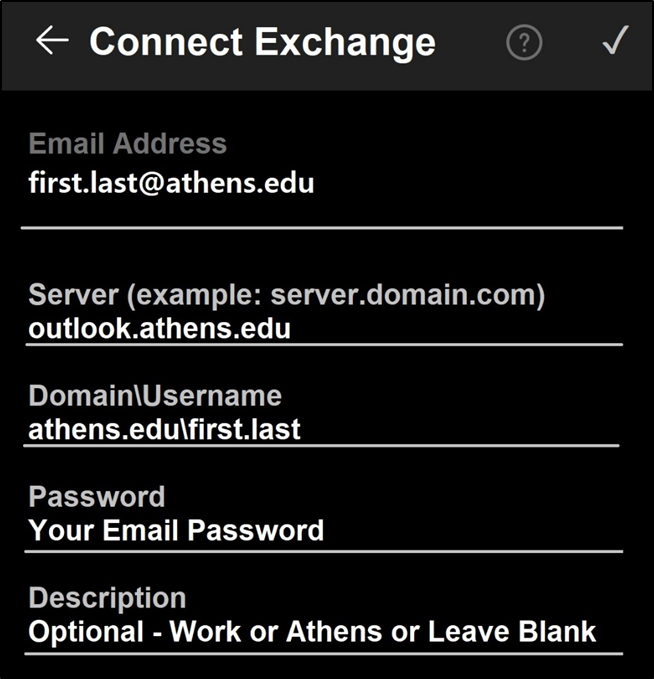Click the underline below the Domain\Username value
The height and width of the screenshot is (679, 654).
322,446
